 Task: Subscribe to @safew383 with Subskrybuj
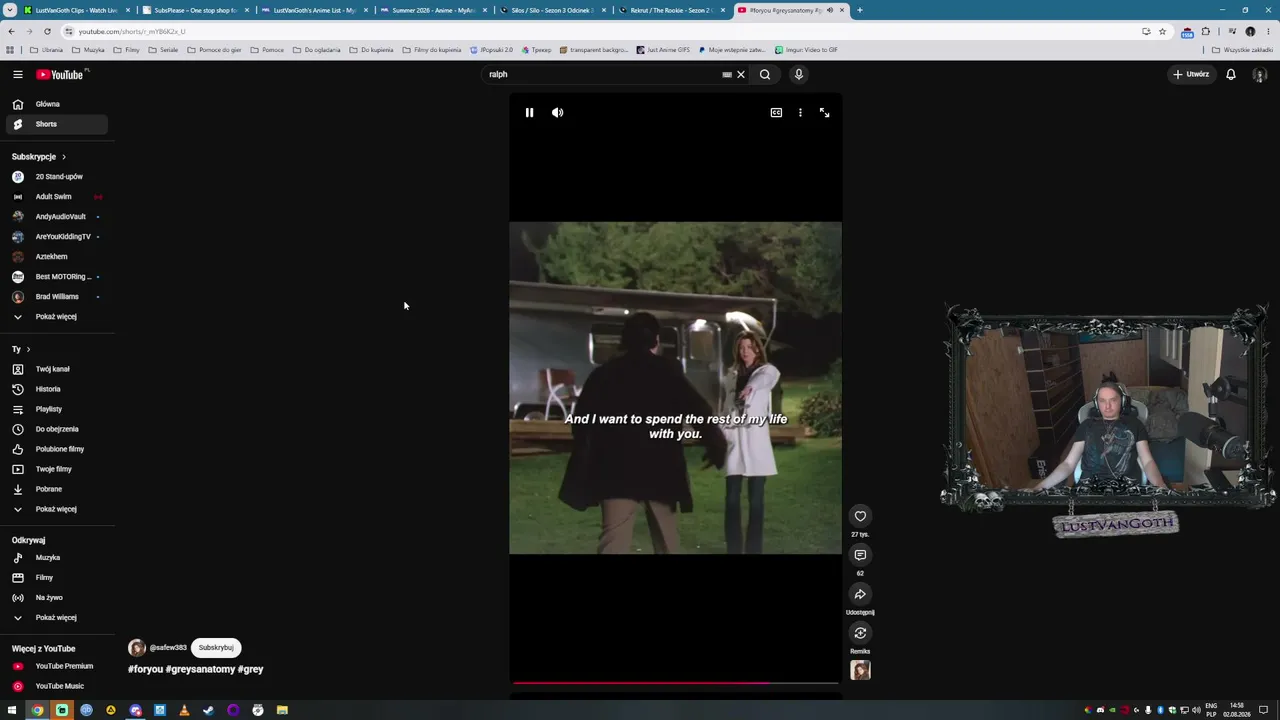(216, 647)
